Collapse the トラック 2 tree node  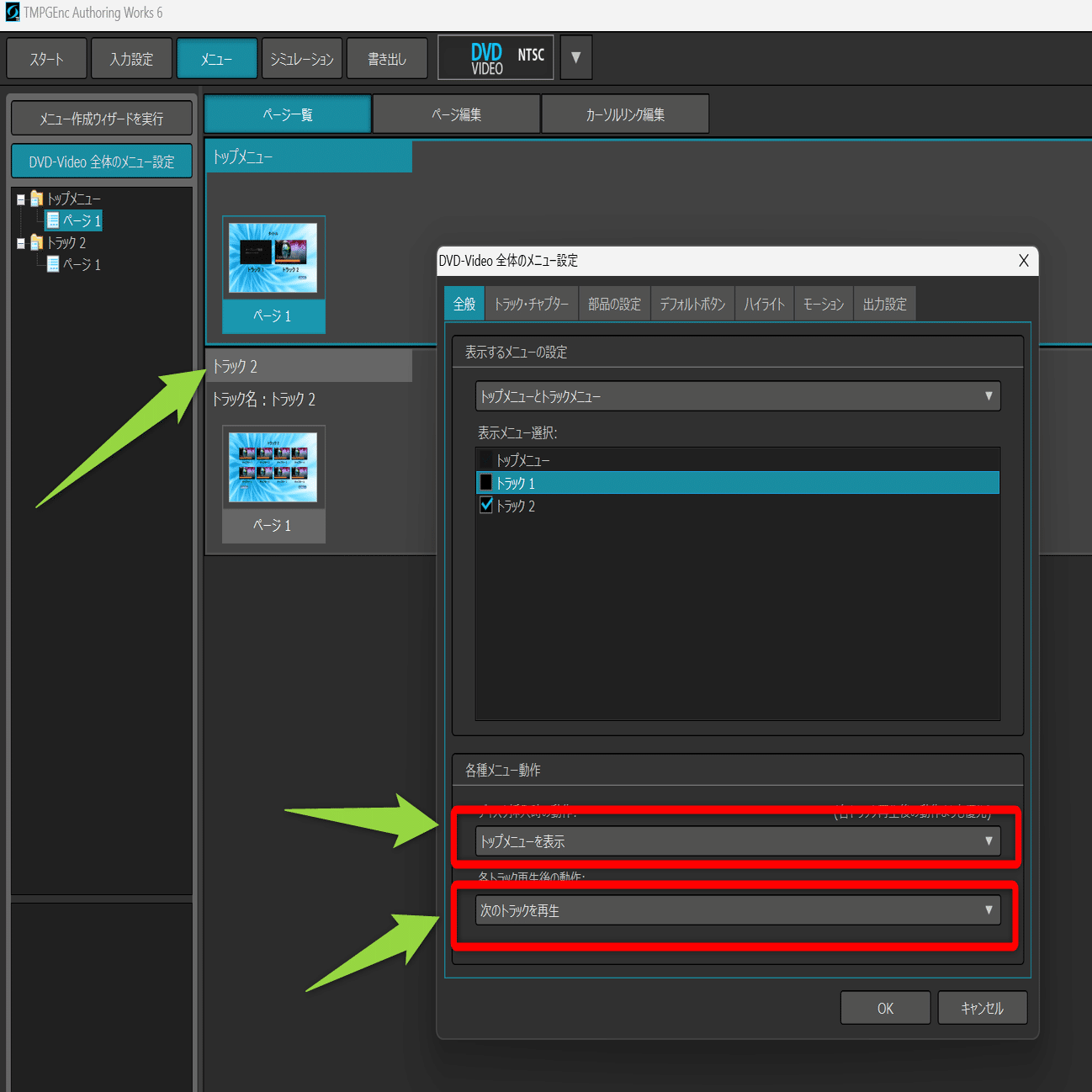click(21, 244)
